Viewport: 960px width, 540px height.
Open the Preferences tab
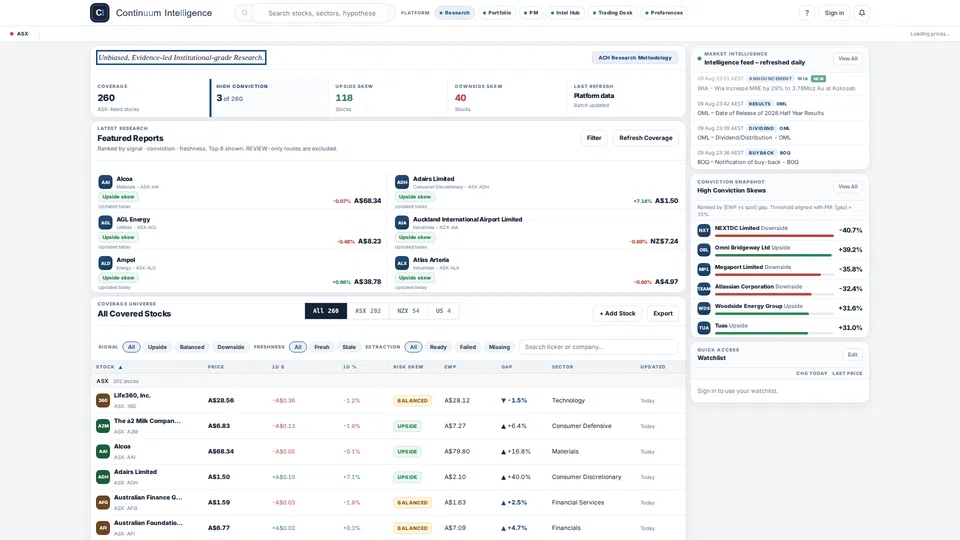coord(664,13)
